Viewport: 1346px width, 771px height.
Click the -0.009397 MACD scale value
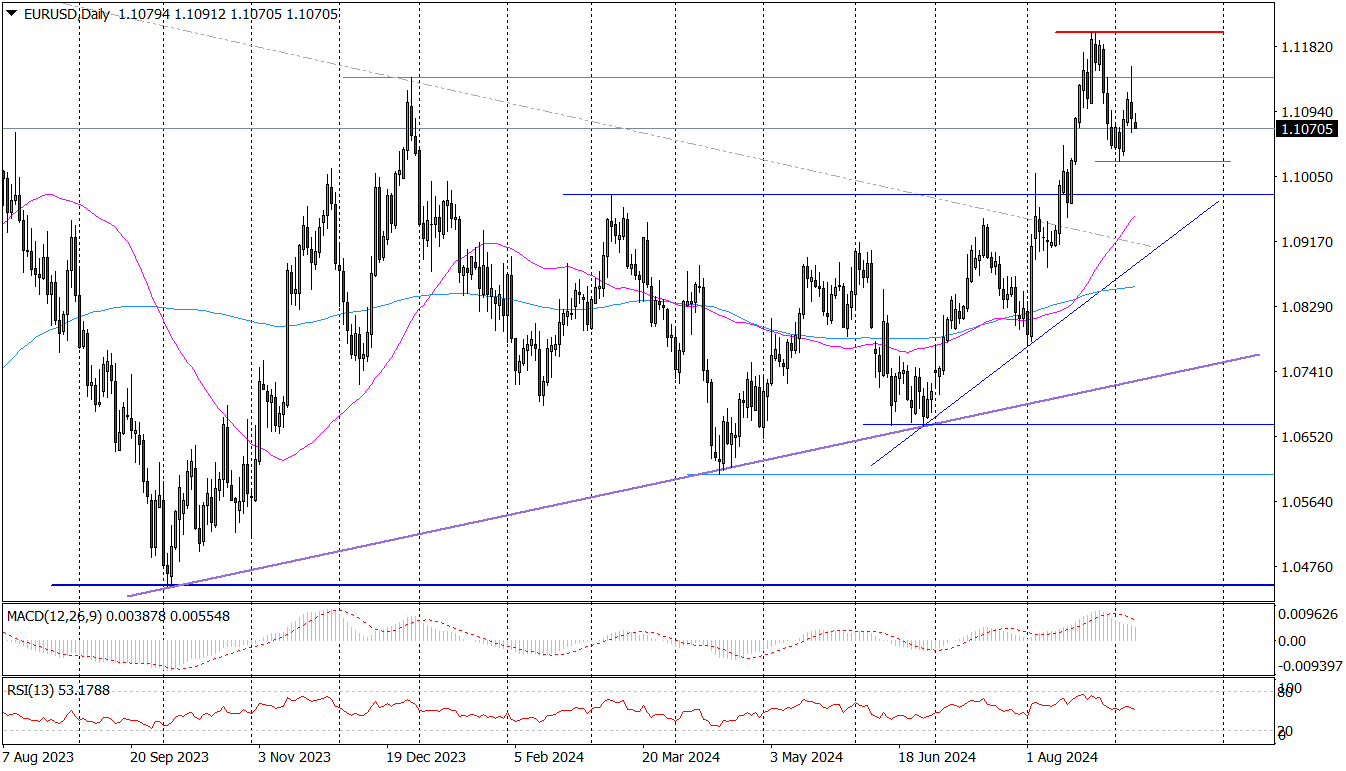1309,665
